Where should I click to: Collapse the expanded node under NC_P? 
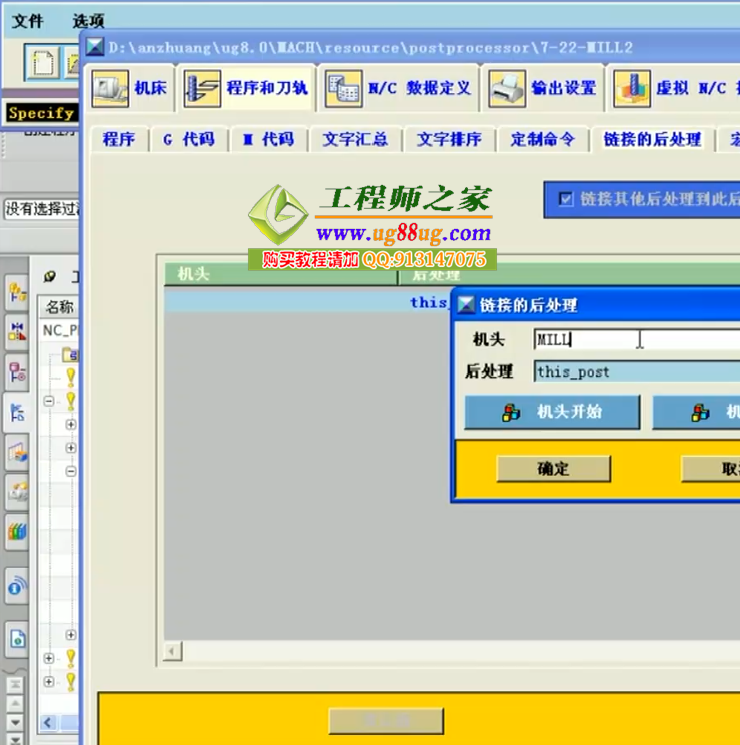point(49,400)
